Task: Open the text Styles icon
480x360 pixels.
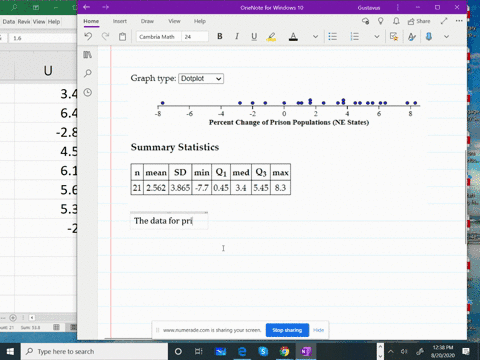Action: tap(412, 37)
